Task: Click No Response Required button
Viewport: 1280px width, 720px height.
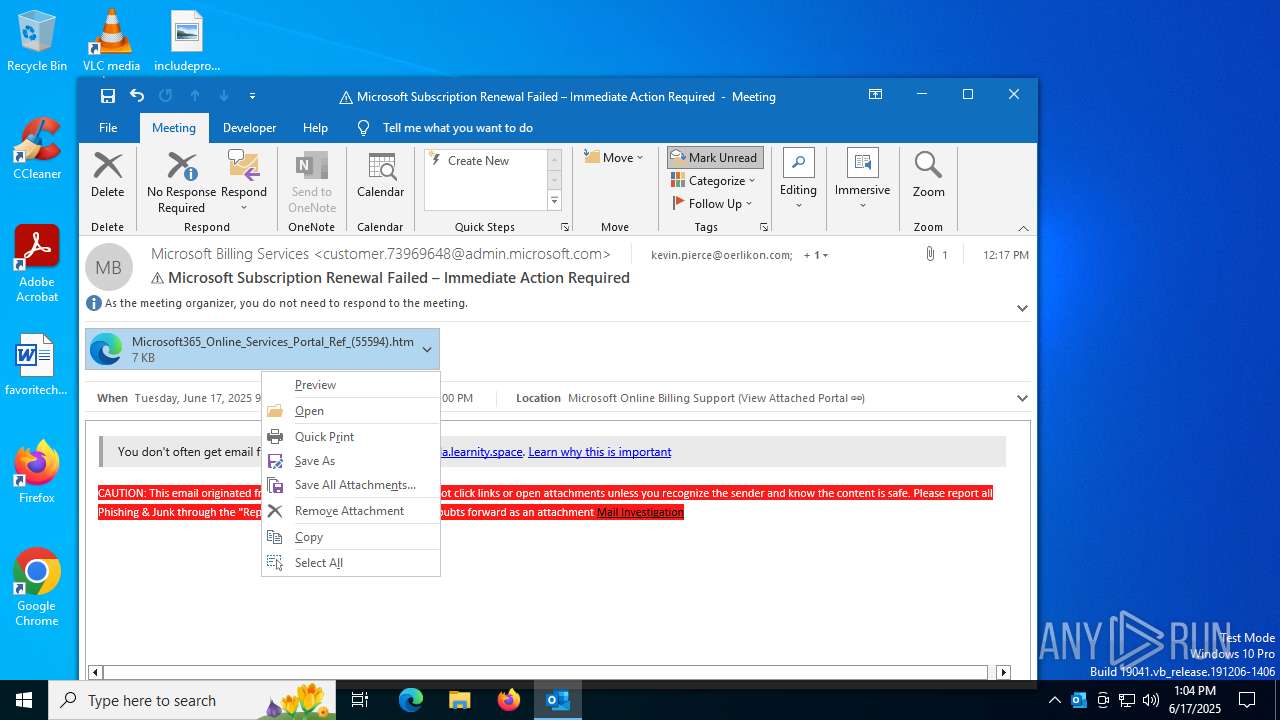Action: pyautogui.click(x=181, y=183)
